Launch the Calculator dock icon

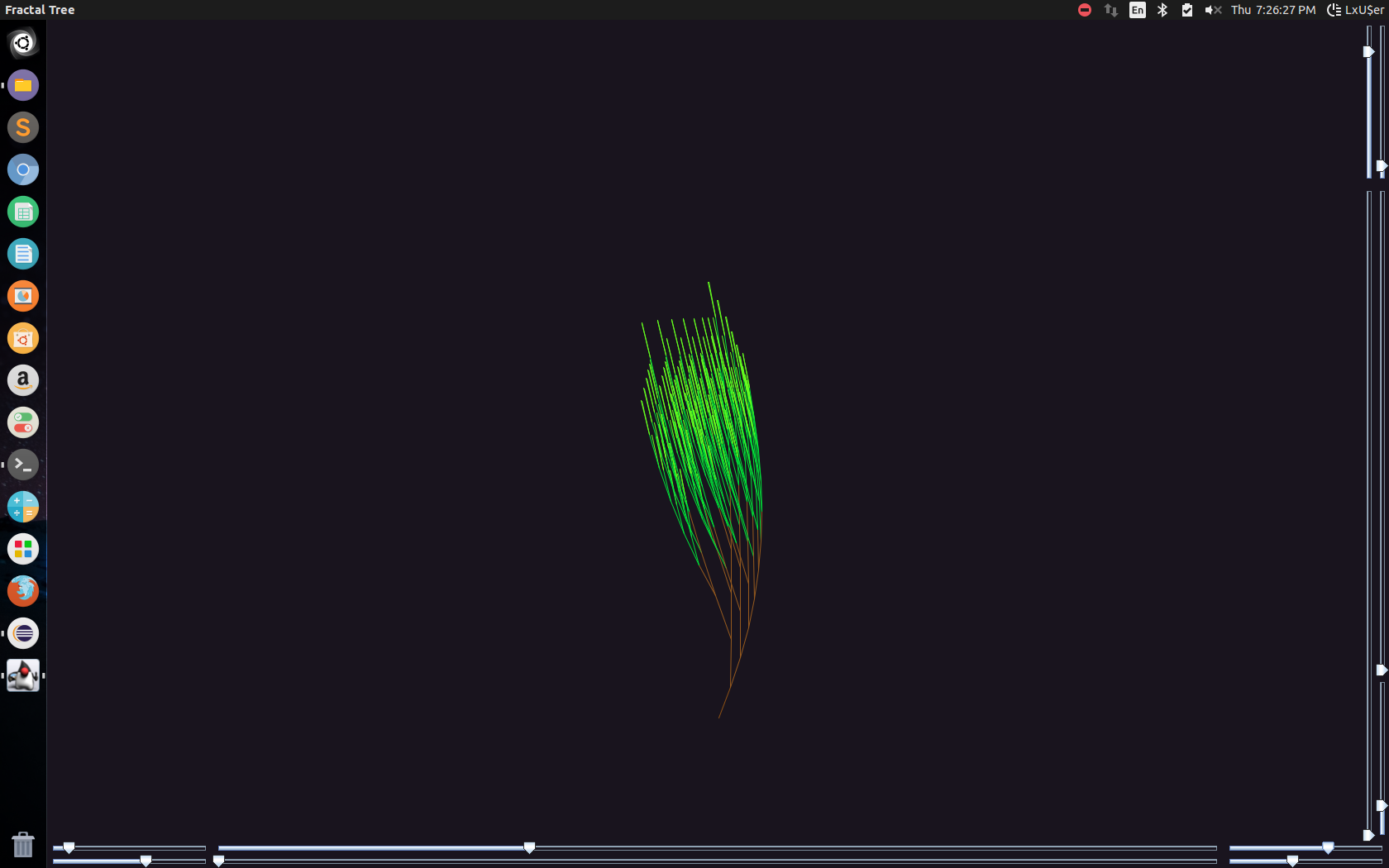click(x=23, y=507)
